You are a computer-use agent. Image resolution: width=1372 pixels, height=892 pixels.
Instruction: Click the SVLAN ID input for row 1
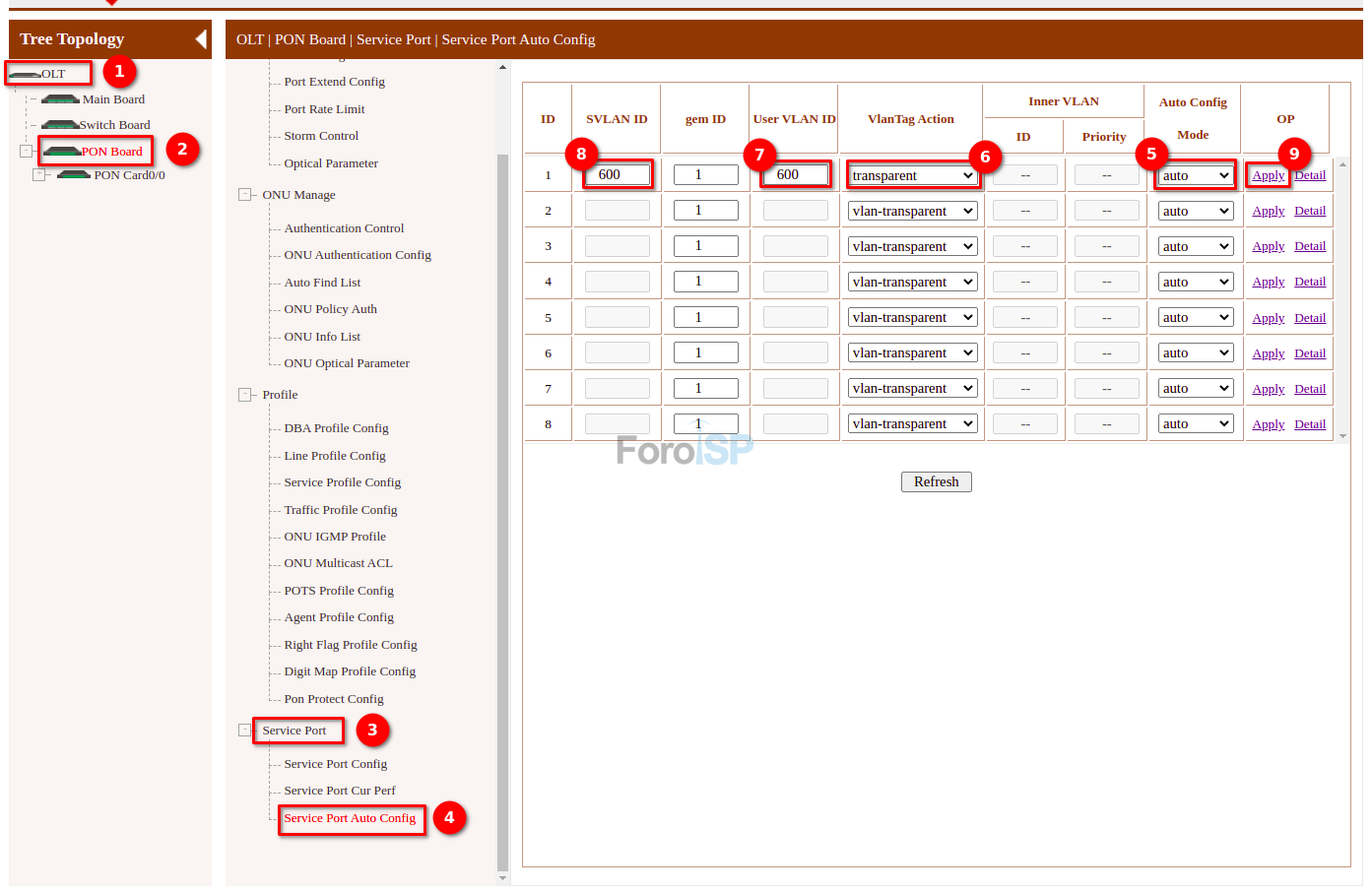coord(617,173)
